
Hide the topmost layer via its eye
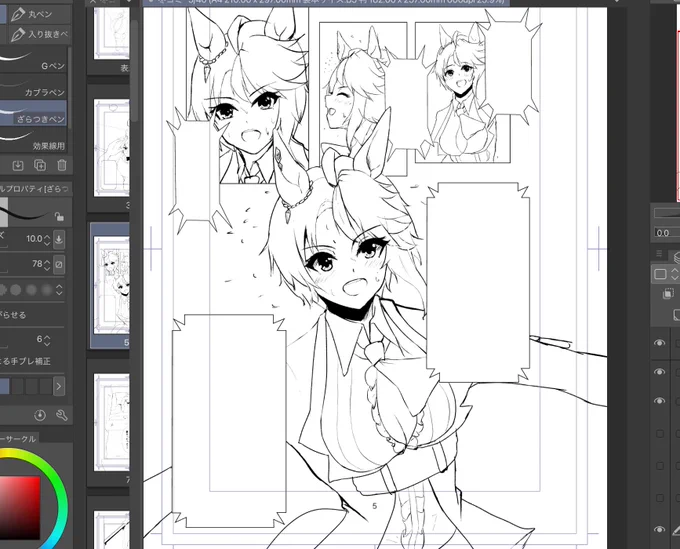click(x=660, y=343)
